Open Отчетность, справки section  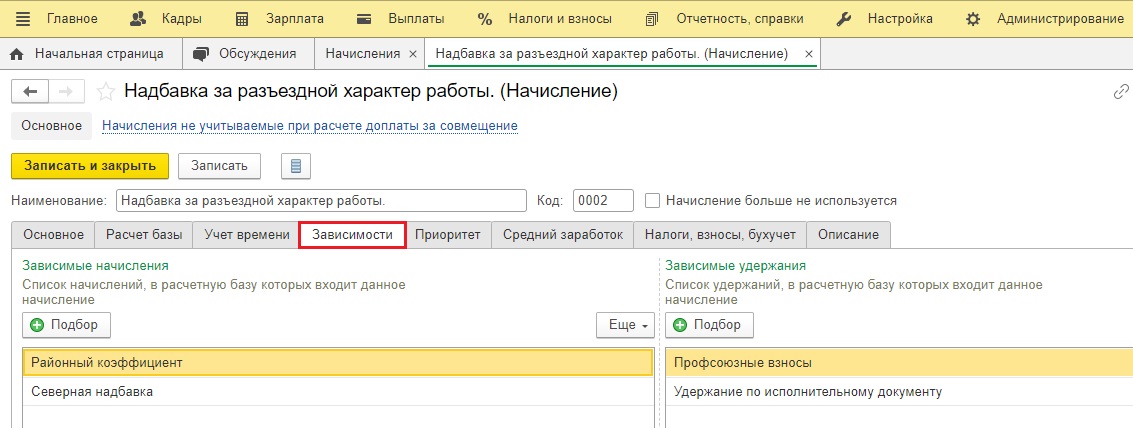pos(739,19)
